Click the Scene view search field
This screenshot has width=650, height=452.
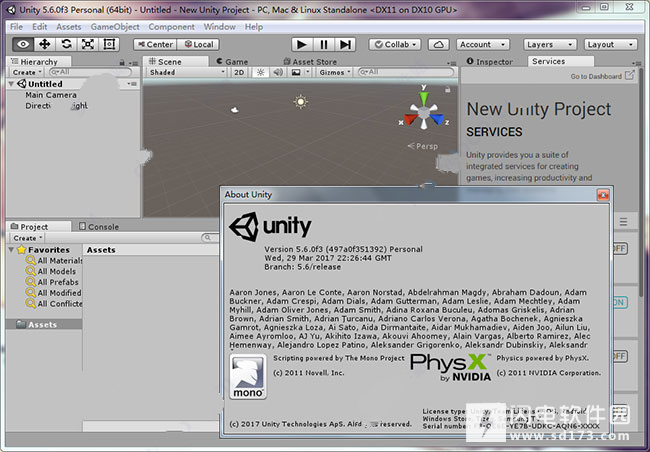coord(406,72)
